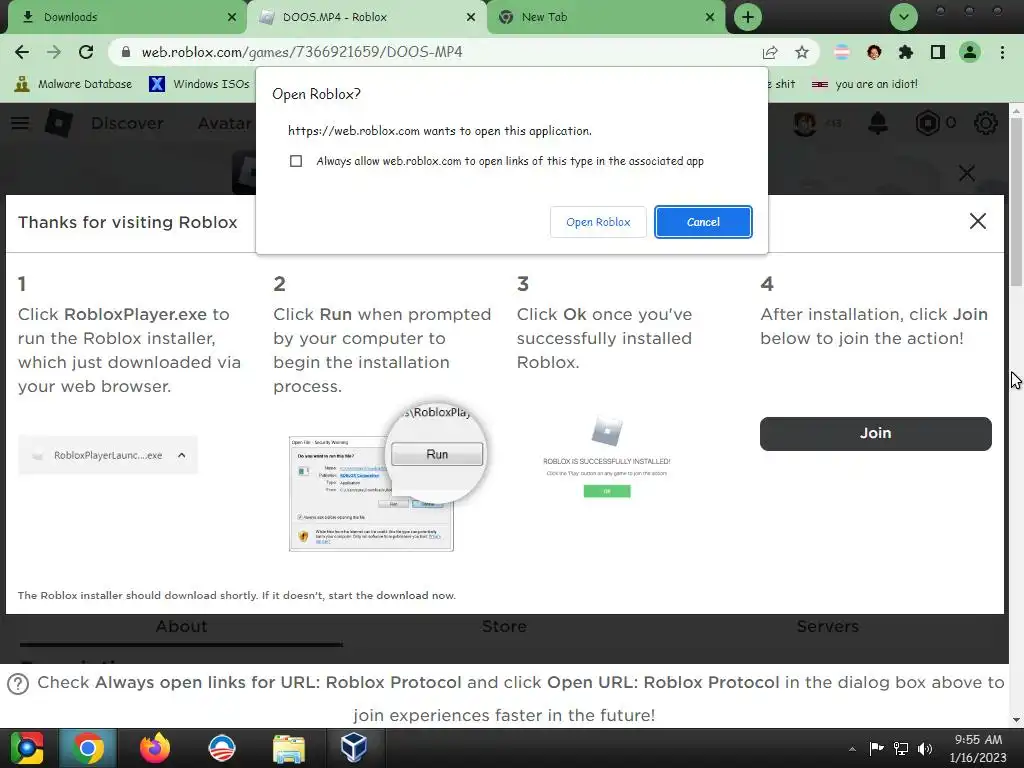Screen dimensions: 1024x768
Task: Click the striped flag extension icon
Action: [842, 52]
